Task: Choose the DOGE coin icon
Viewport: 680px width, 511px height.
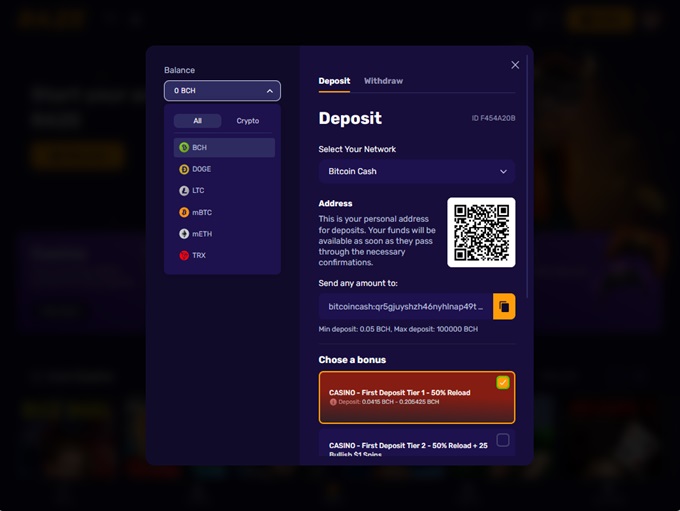Action: coord(184,169)
